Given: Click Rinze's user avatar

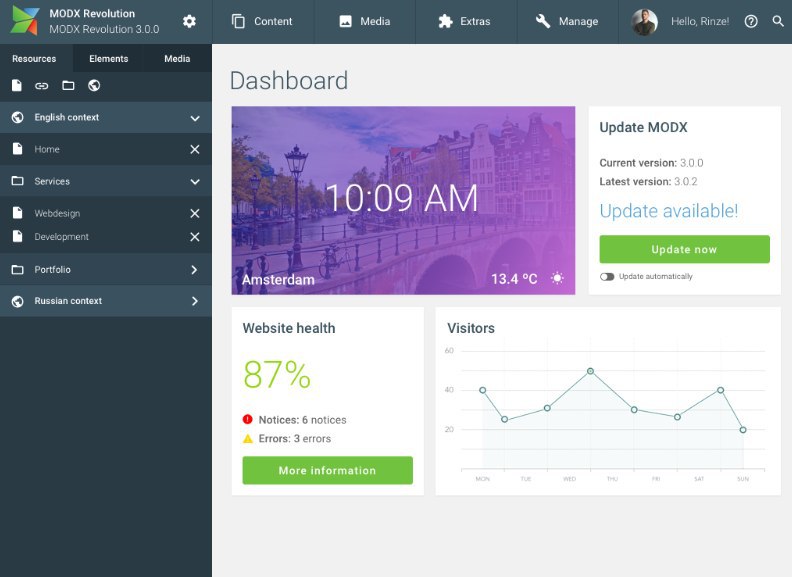Looking at the screenshot, I should tap(645, 22).
